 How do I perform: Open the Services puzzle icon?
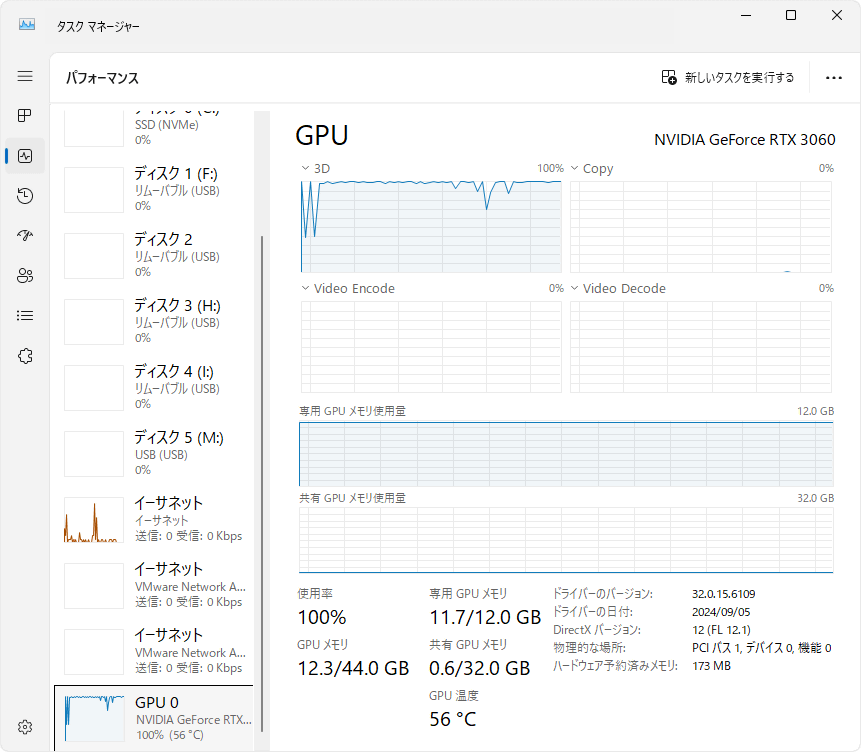point(25,356)
